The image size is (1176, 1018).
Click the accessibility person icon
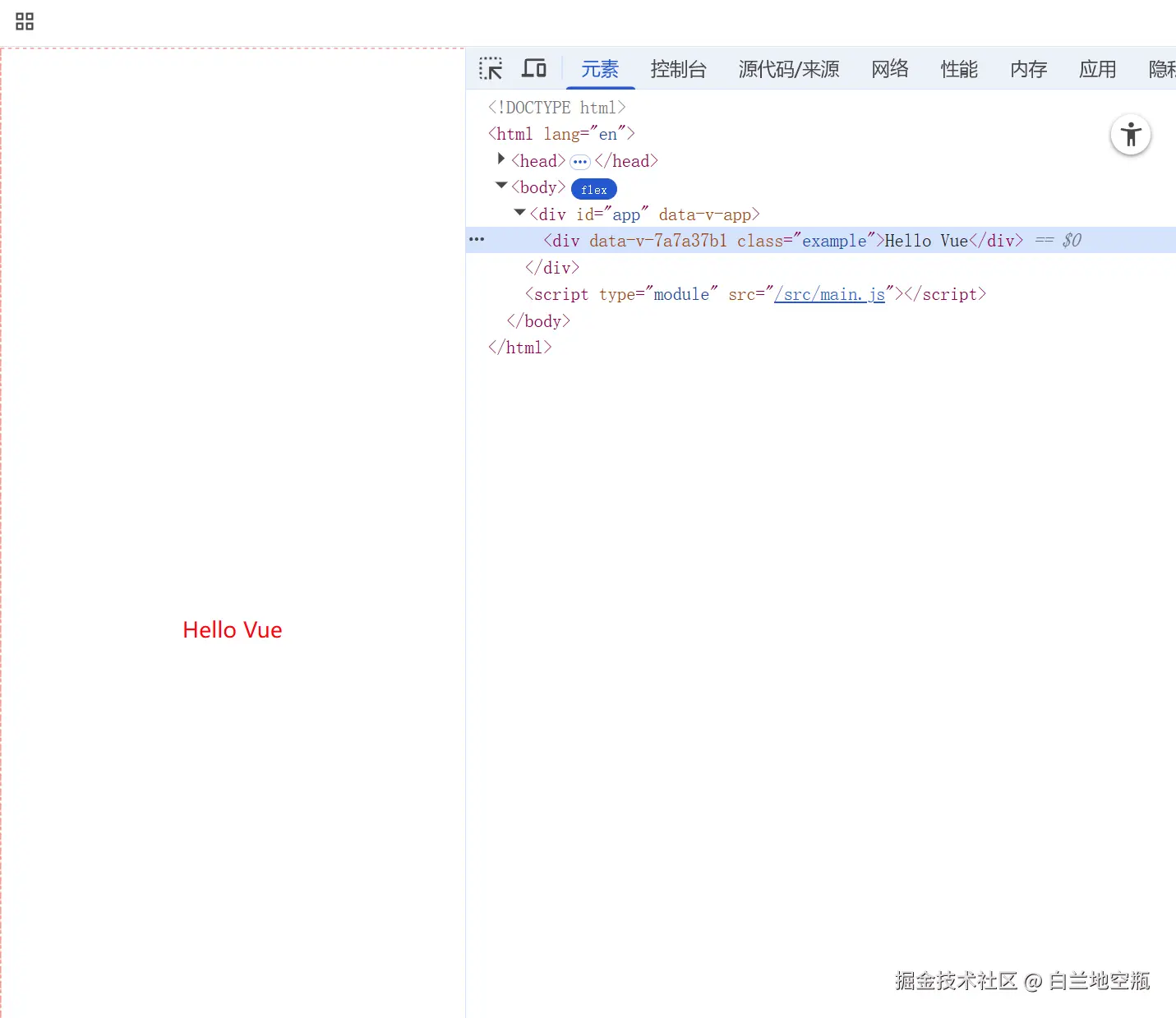[1131, 134]
